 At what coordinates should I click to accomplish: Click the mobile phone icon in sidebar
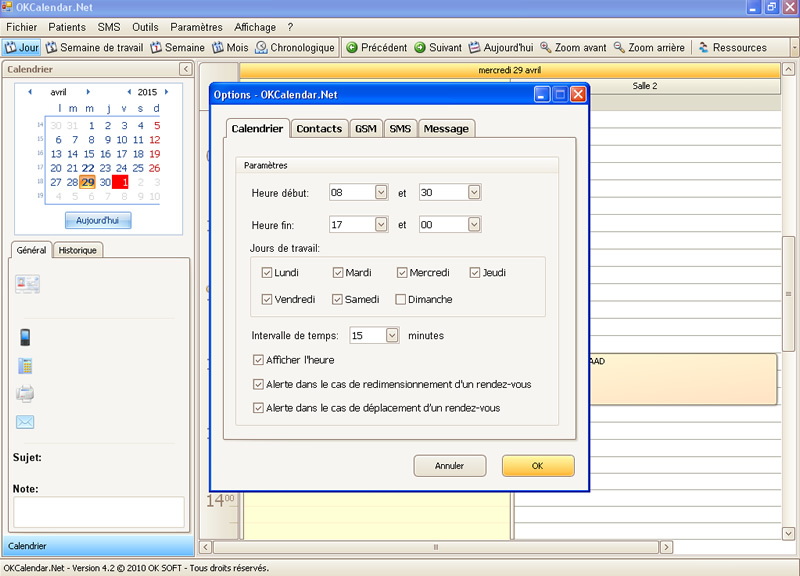[25, 337]
